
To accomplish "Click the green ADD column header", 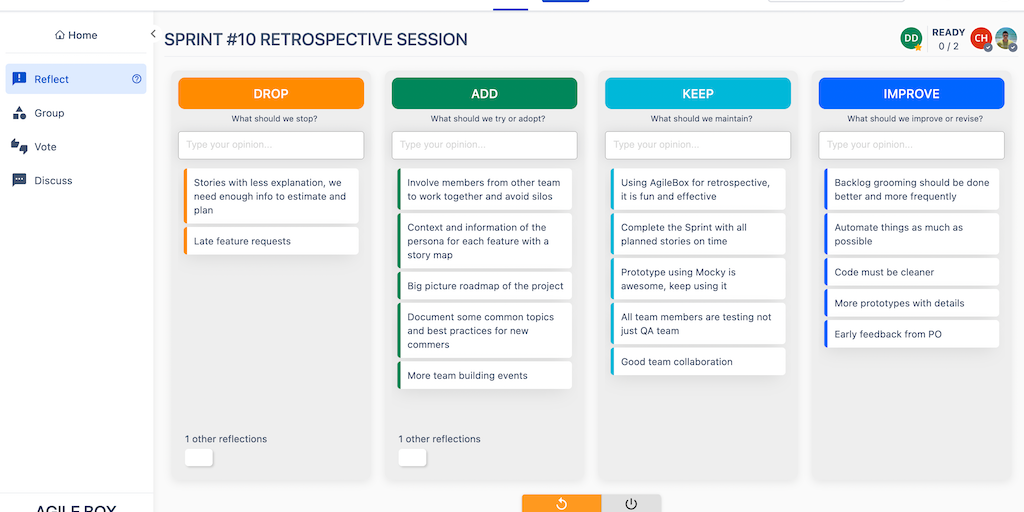I will point(484,94).
